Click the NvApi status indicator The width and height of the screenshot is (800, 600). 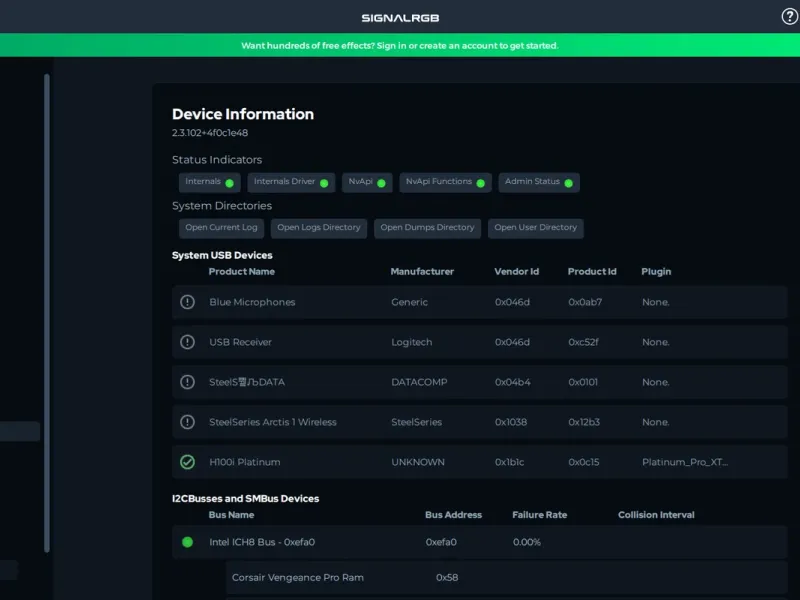[367, 182]
